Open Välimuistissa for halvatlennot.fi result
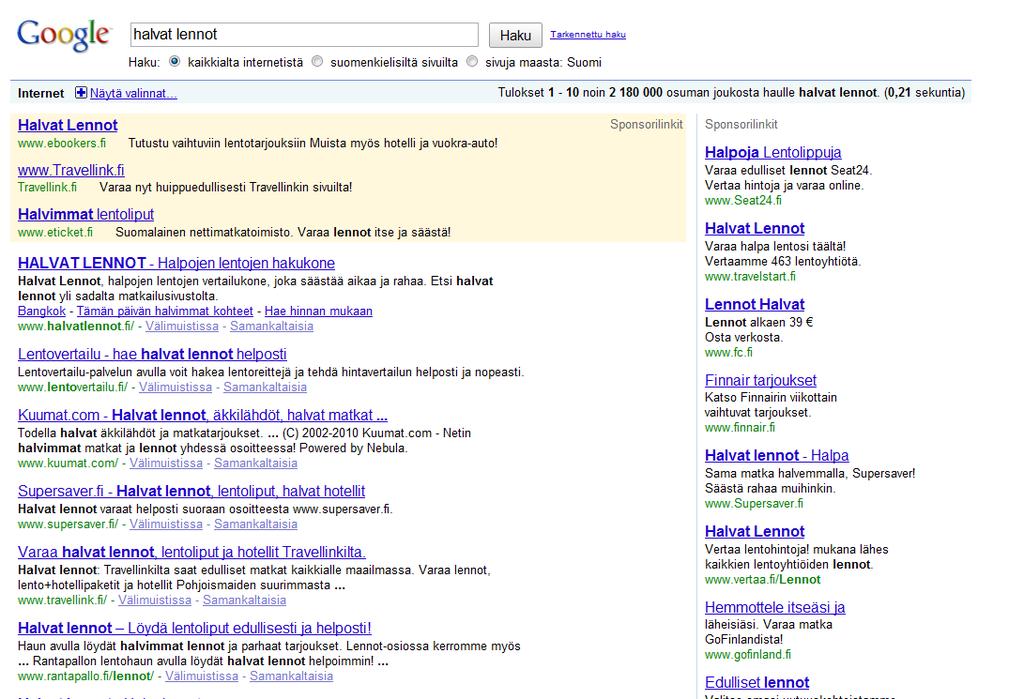Image resolution: width=1024 pixels, height=699 pixels. pyautogui.click(x=182, y=326)
